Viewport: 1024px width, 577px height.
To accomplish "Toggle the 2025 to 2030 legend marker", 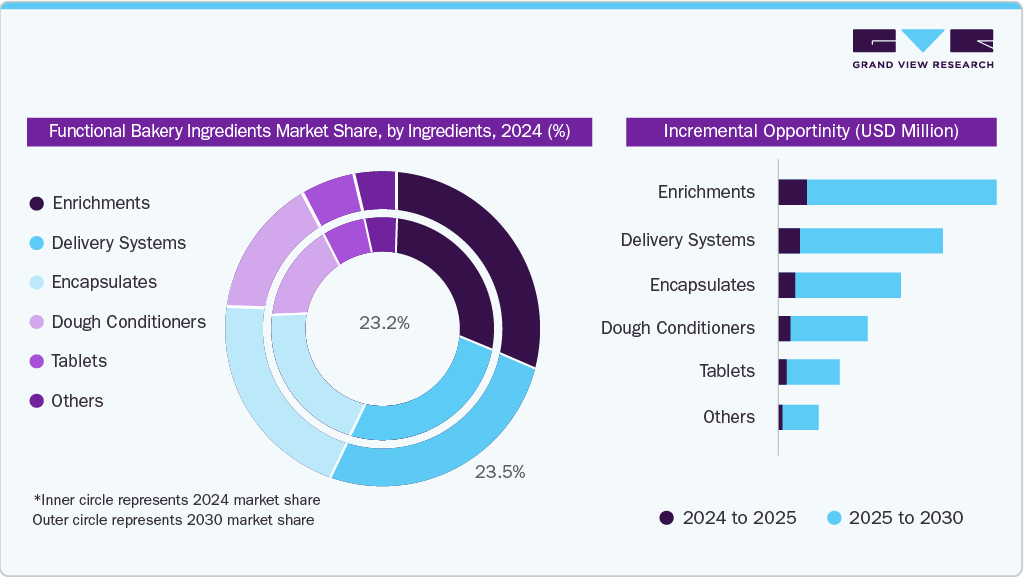I will (835, 517).
